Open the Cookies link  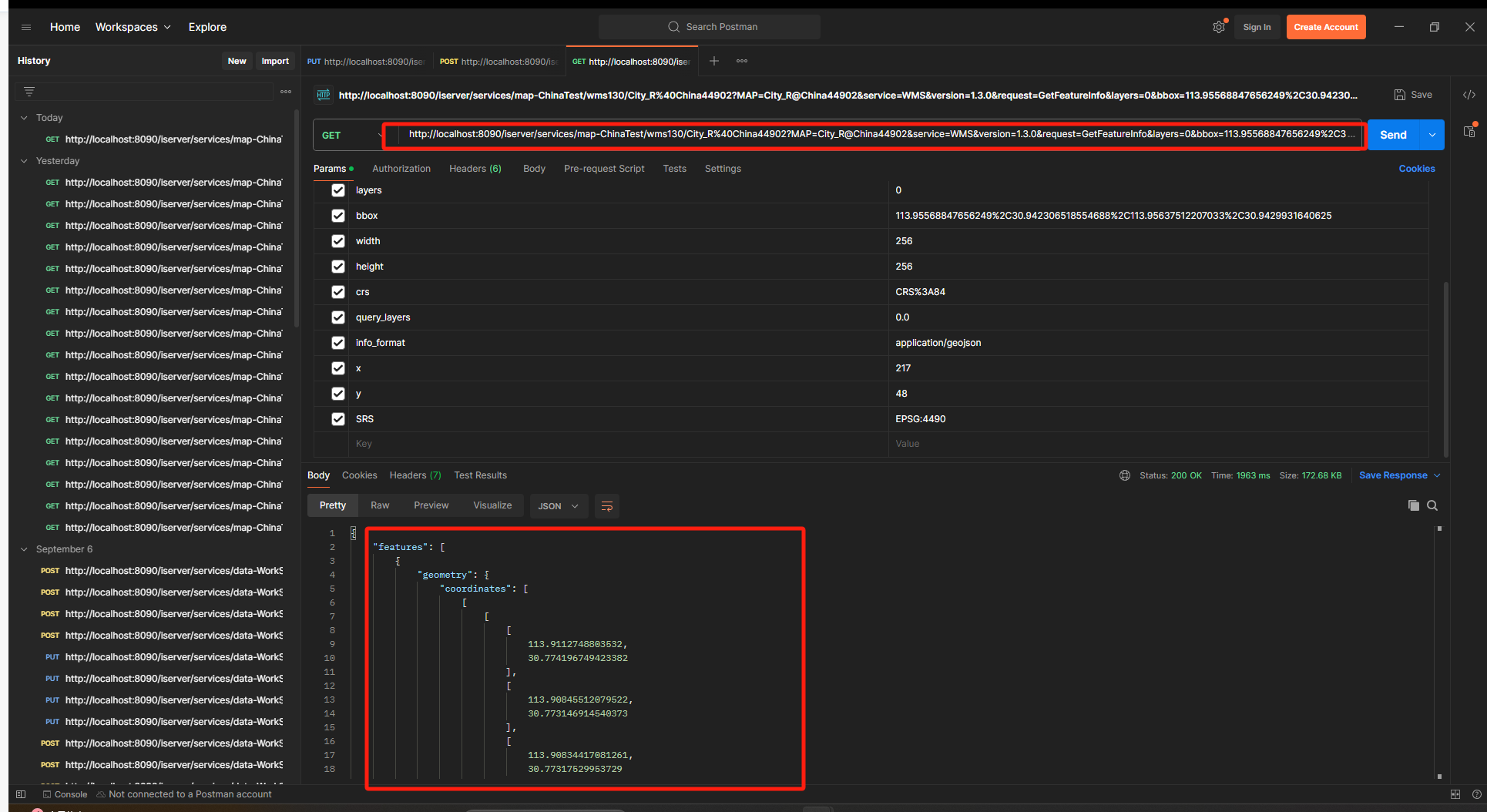(1417, 169)
